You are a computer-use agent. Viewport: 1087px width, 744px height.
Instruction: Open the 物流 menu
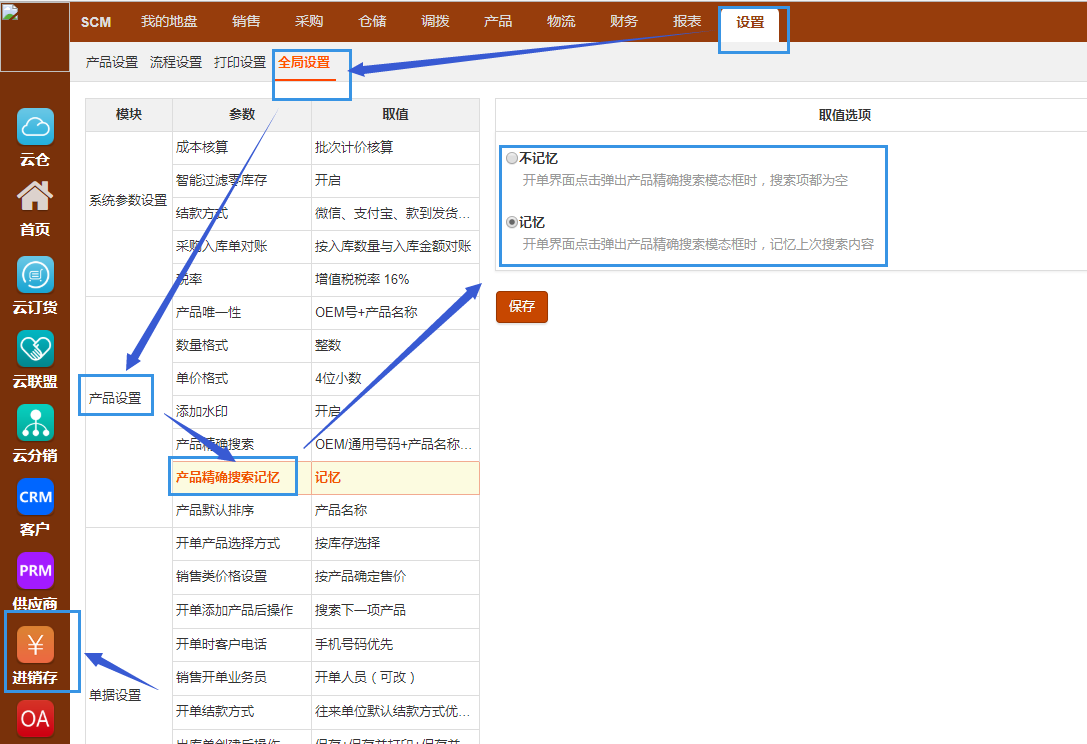pos(561,21)
